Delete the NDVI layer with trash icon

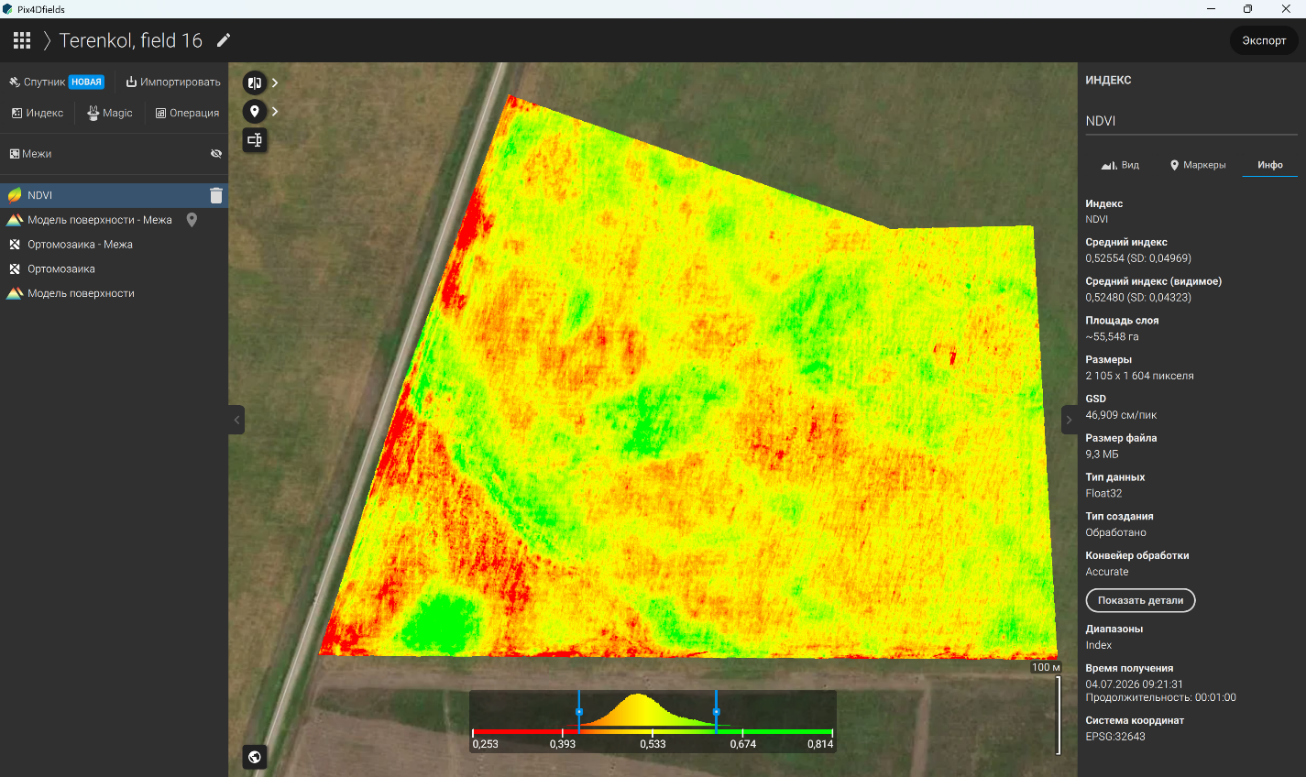click(216, 195)
